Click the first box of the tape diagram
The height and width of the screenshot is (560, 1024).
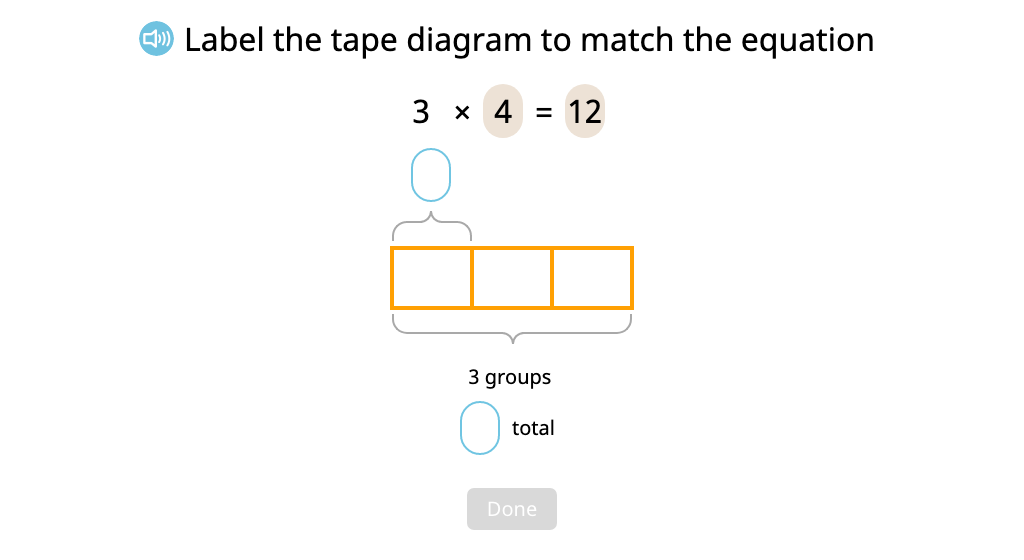coord(431,278)
